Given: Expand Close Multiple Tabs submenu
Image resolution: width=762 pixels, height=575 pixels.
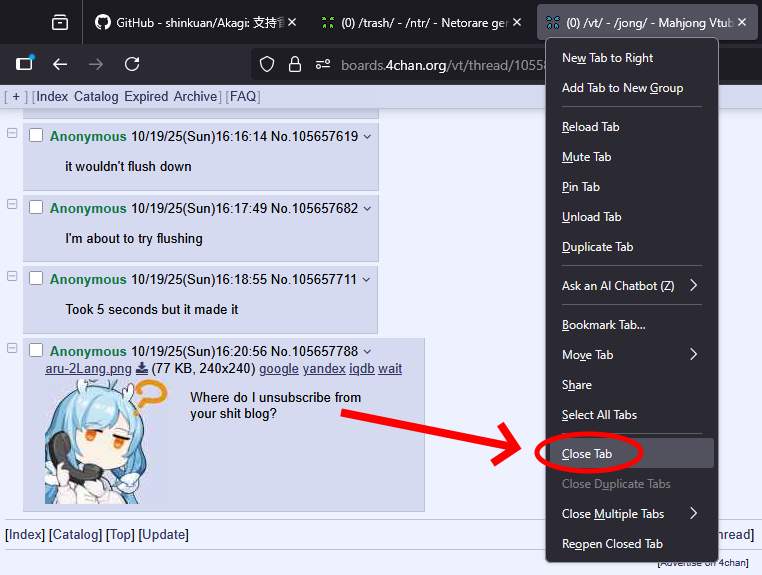Looking at the screenshot, I should (632, 514).
